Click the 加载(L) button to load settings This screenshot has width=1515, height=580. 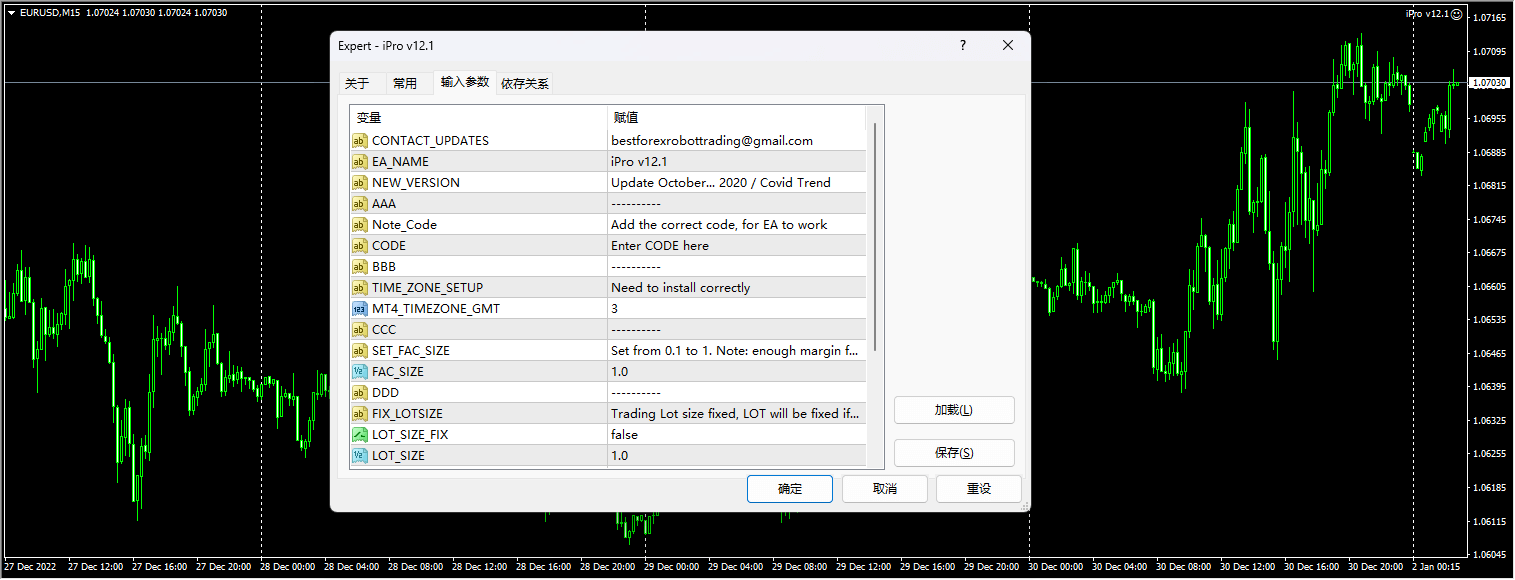coord(953,410)
